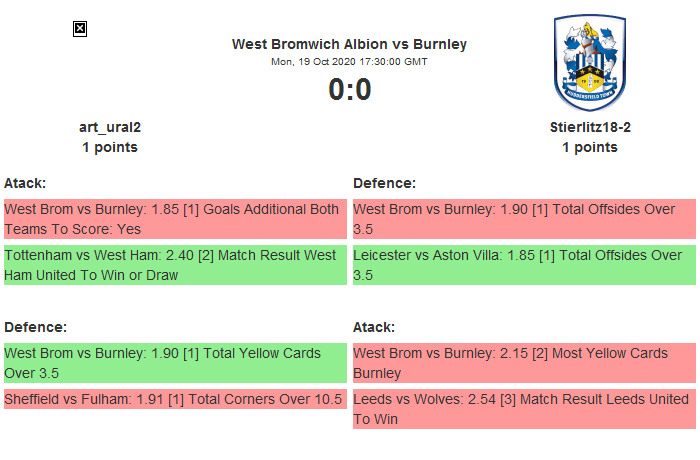Image resolution: width=700 pixels, height=460 pixels.
Task: Select the Both Teams To Score bet row
Action: click(175, 219)
